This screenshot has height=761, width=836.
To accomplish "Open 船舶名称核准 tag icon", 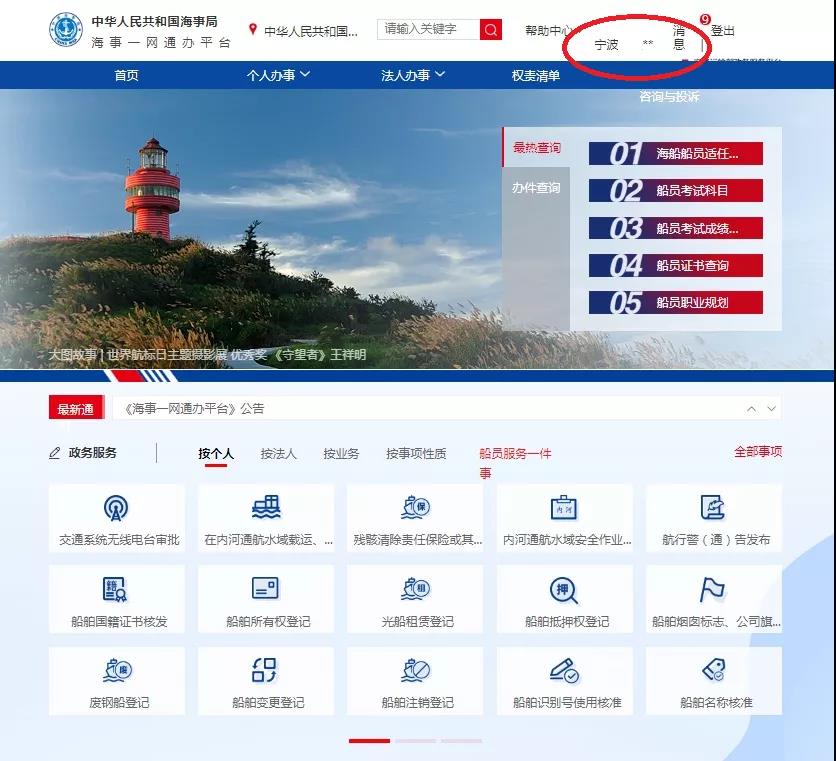I will [713, 670].
